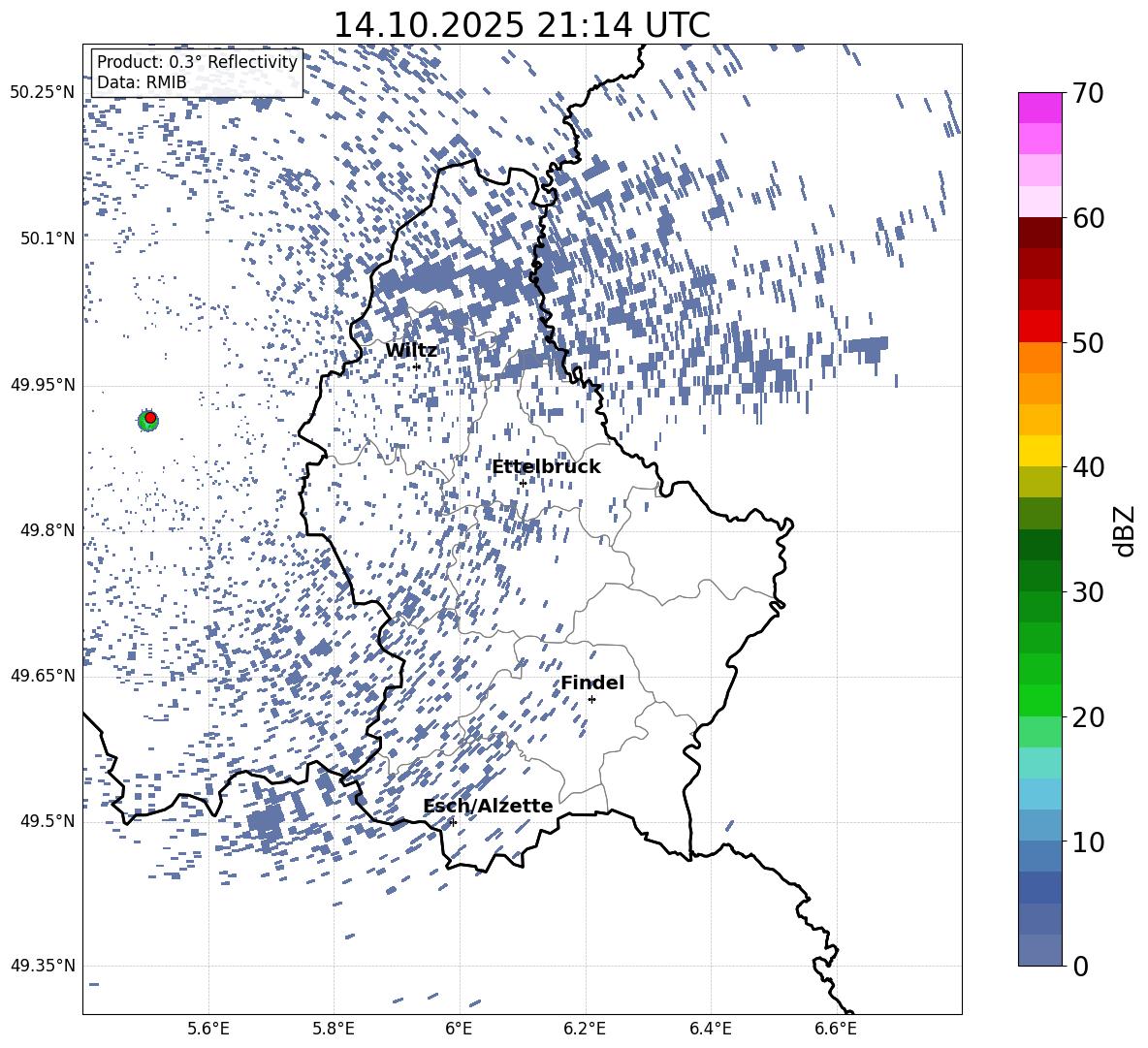Viewport: 1148px width, 1048px height.
Task: Click the 6°E longitude label
Action: pyautogui.click(x=459, y=1029)
